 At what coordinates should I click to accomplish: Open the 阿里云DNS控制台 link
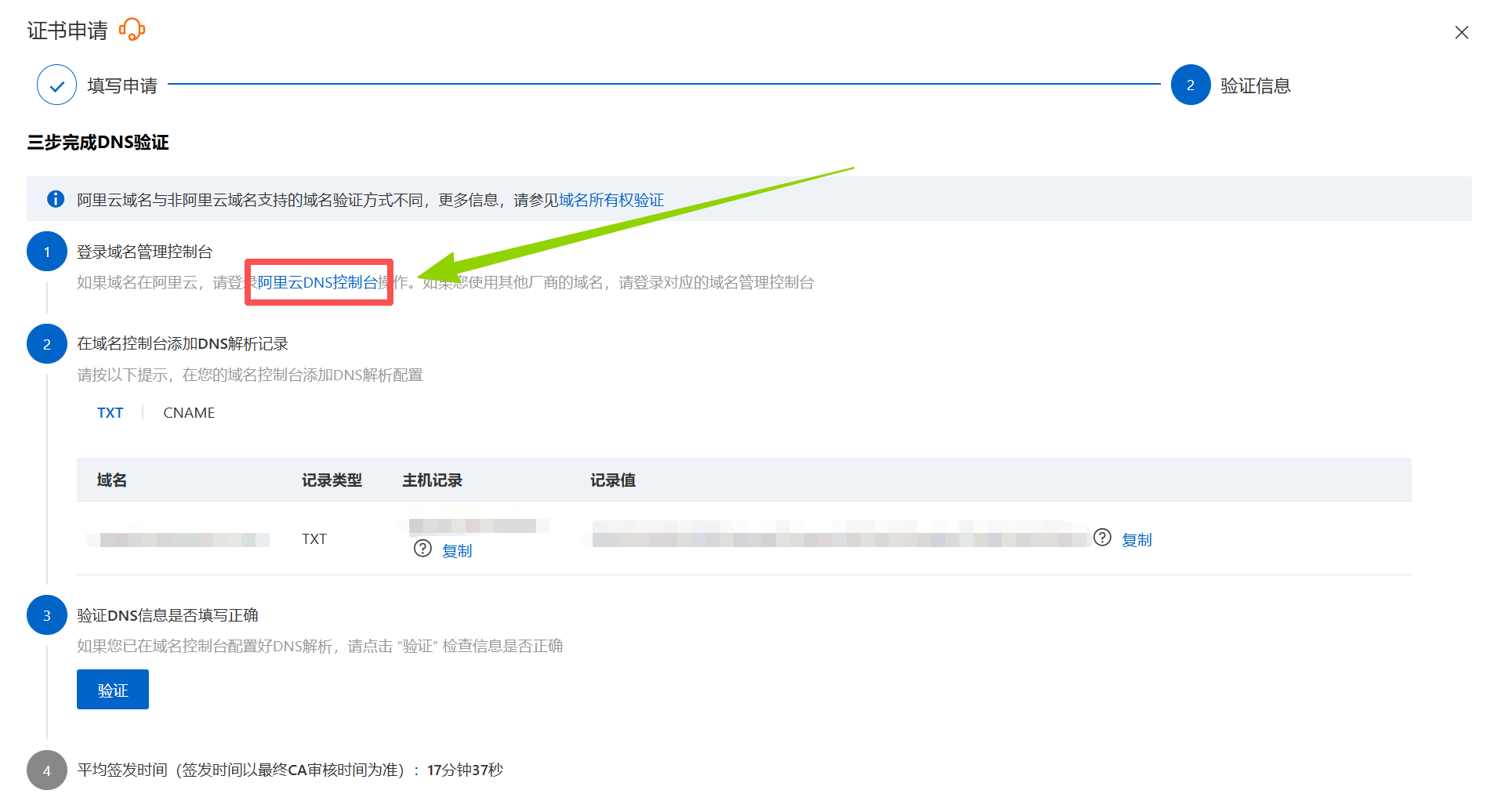318,282
